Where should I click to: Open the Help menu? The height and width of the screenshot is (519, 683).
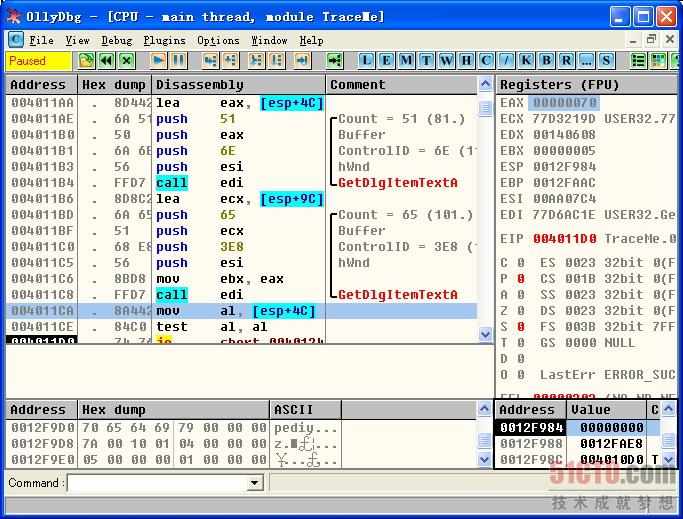(x=311, y=41)
